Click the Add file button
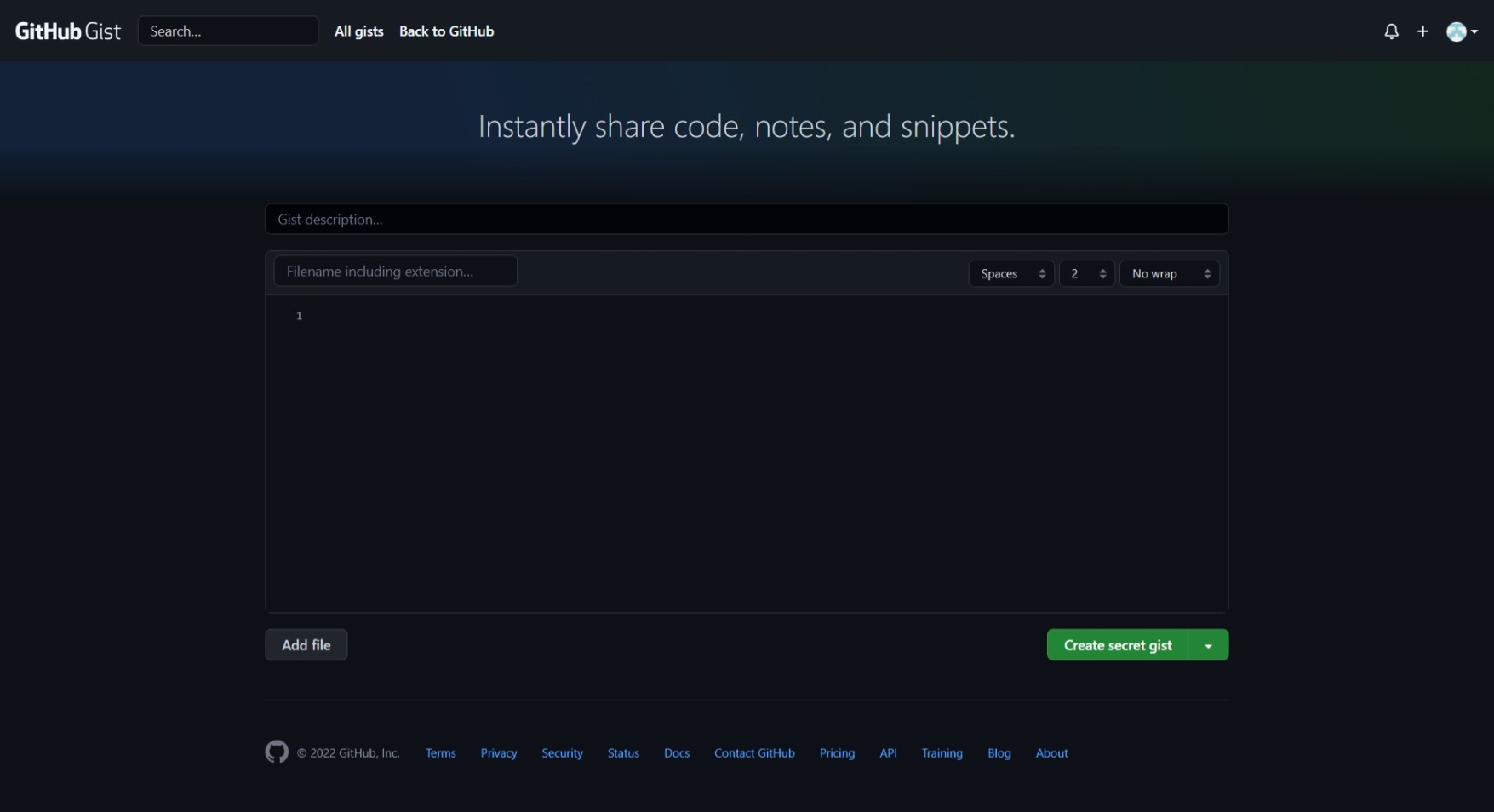This screenshot has height=812, width=1494. [306, 645]
